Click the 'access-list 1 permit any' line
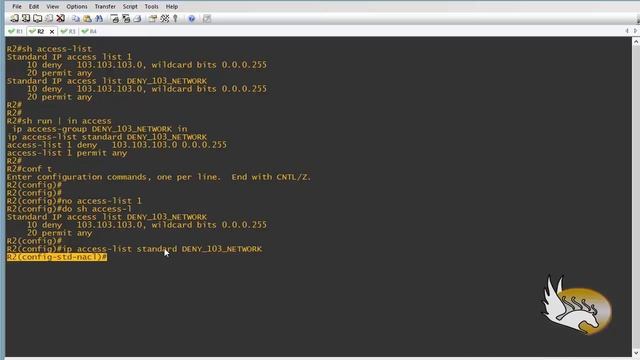 (67, 153)
